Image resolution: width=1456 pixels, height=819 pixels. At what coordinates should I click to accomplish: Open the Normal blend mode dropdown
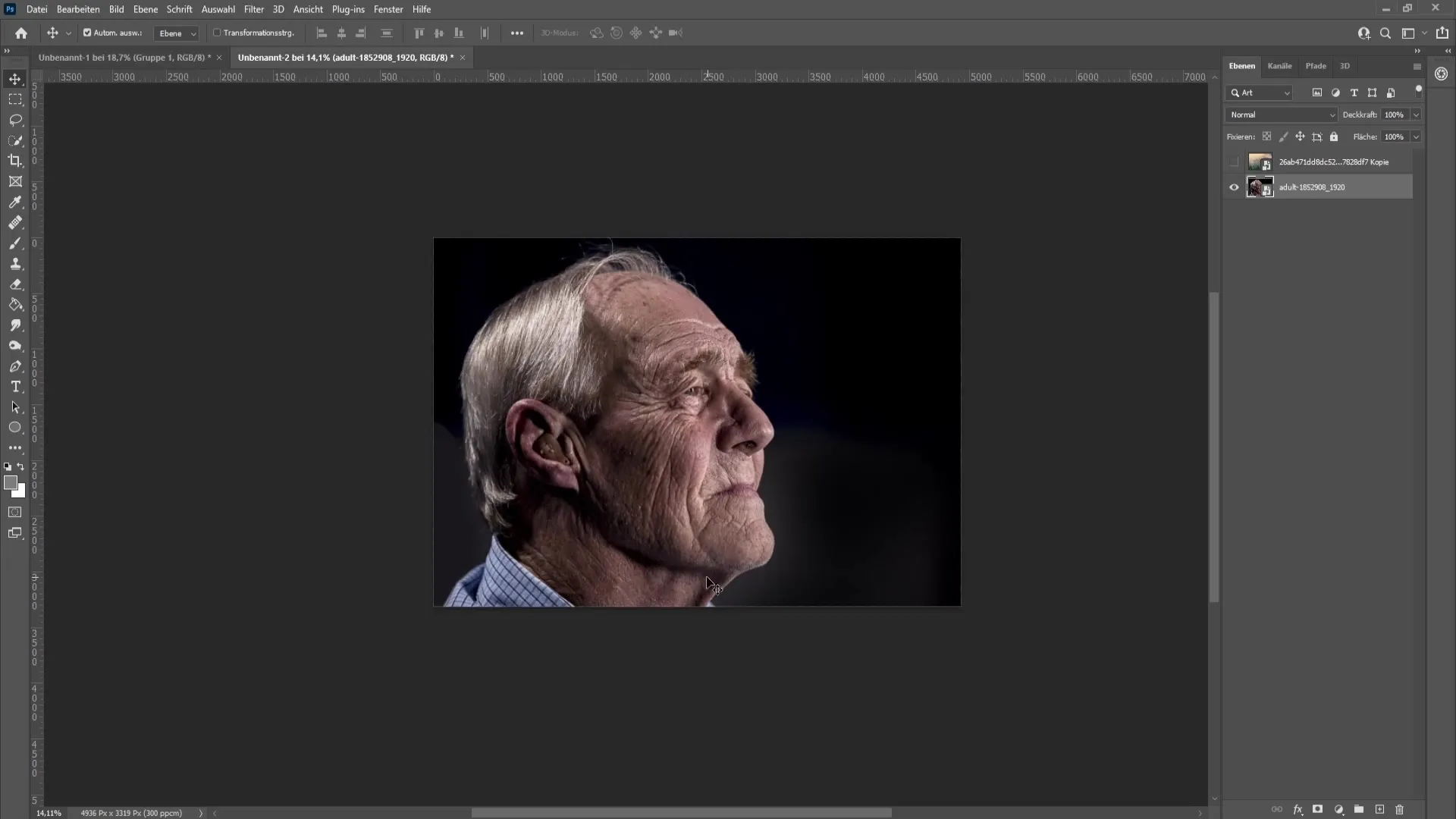pos(1282,115)
